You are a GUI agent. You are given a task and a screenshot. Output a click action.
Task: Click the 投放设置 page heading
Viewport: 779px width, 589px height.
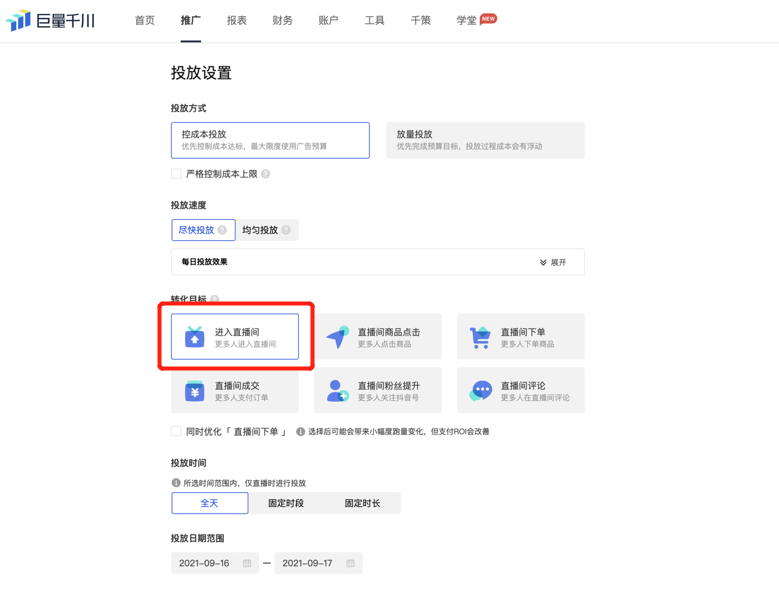[201, 73]
